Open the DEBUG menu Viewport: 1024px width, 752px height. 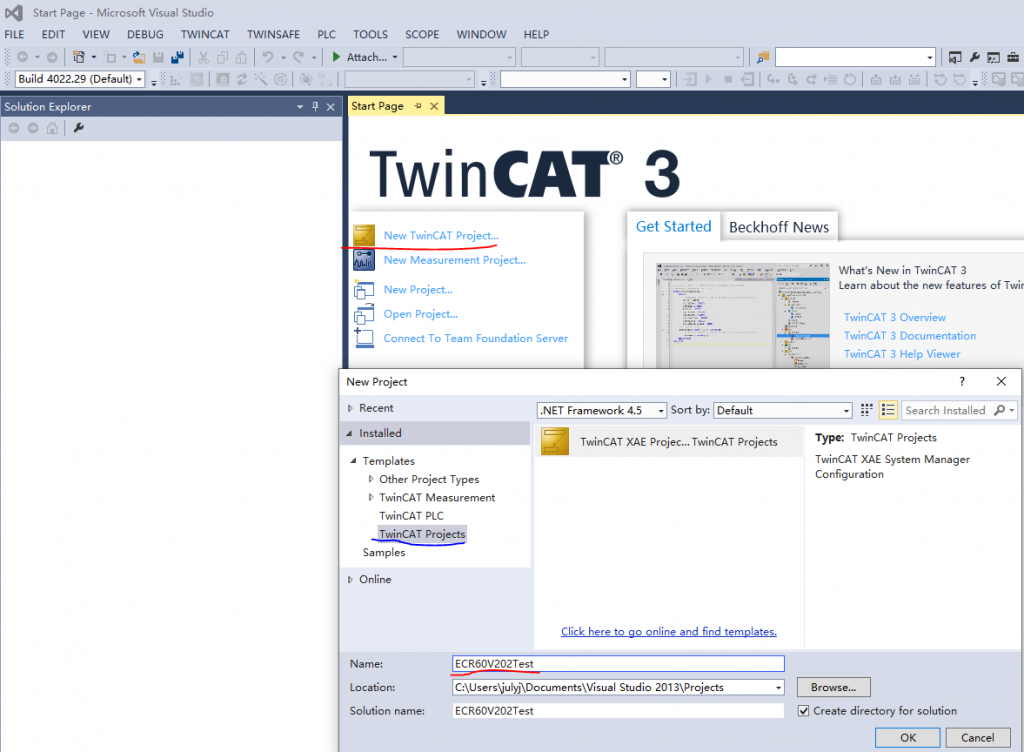tap(145, 35)
